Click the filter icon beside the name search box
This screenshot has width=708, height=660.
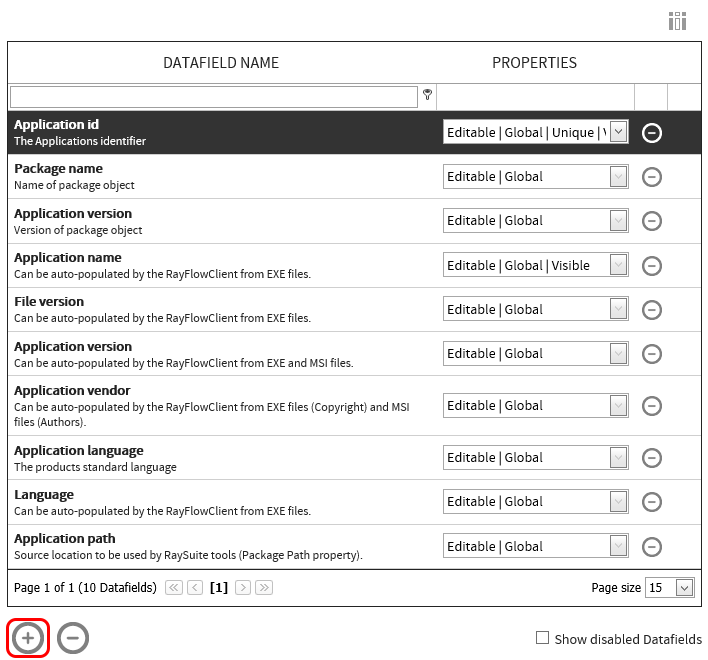(428, 95)
